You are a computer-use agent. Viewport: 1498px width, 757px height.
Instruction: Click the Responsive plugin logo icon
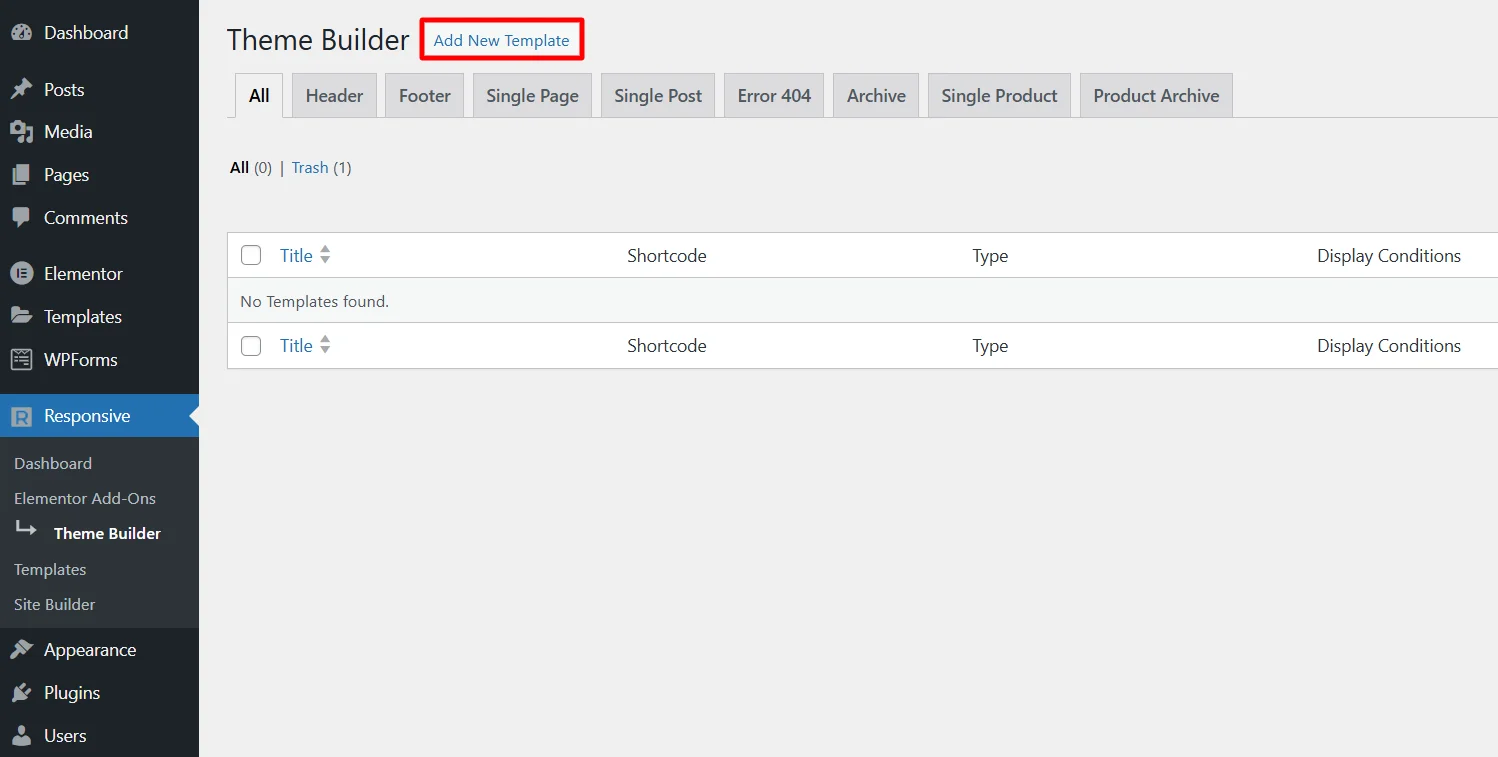tap(21, 416)
